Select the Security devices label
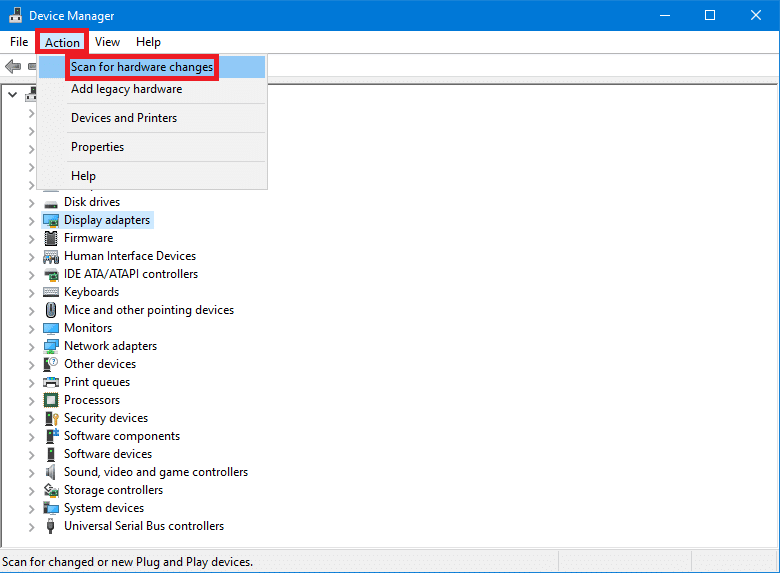The height and width of the screenshot is (573, 780). pos(106,418)
